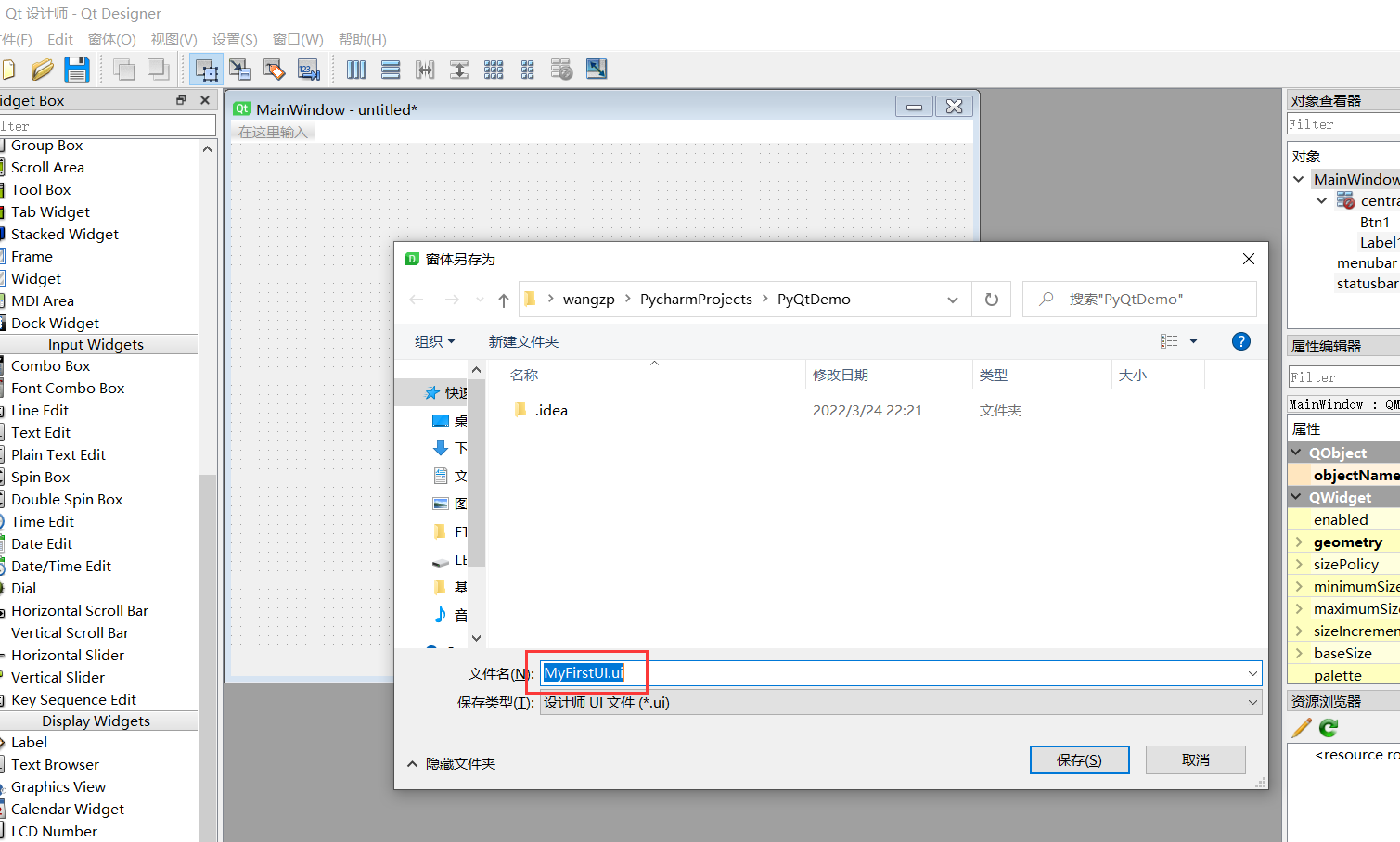The height and width of the screenshot is (842, 1400).
Task: Open the 帮助(H) menu
Action: point(363,39)
